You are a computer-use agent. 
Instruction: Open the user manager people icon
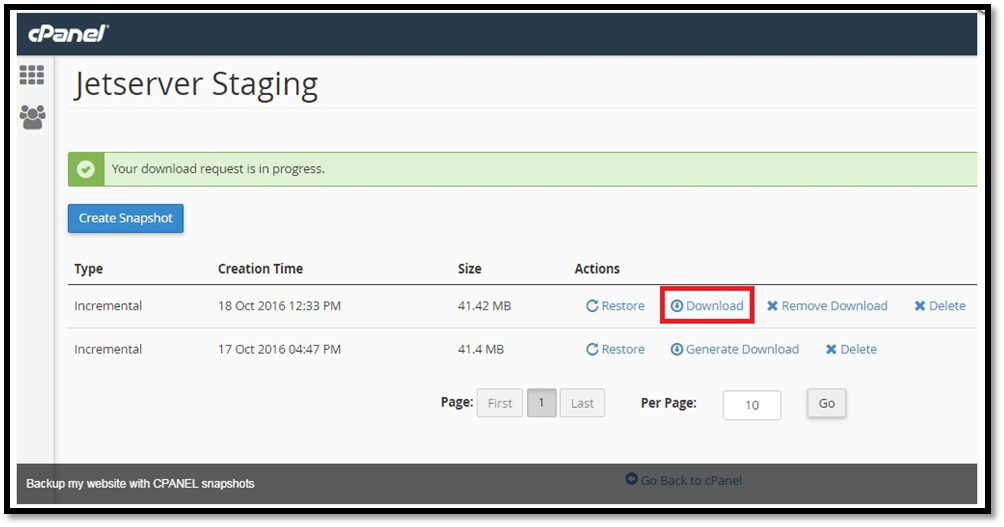click(32, 117)
